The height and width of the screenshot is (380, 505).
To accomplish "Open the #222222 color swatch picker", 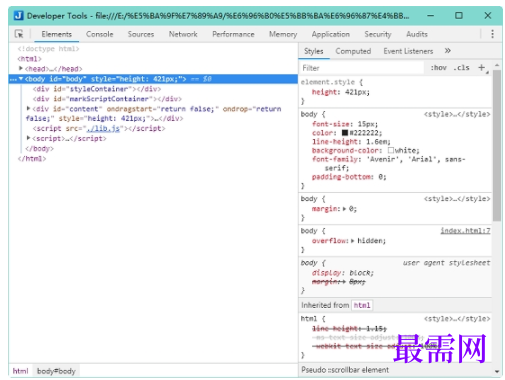I will [x=345, y=133].
